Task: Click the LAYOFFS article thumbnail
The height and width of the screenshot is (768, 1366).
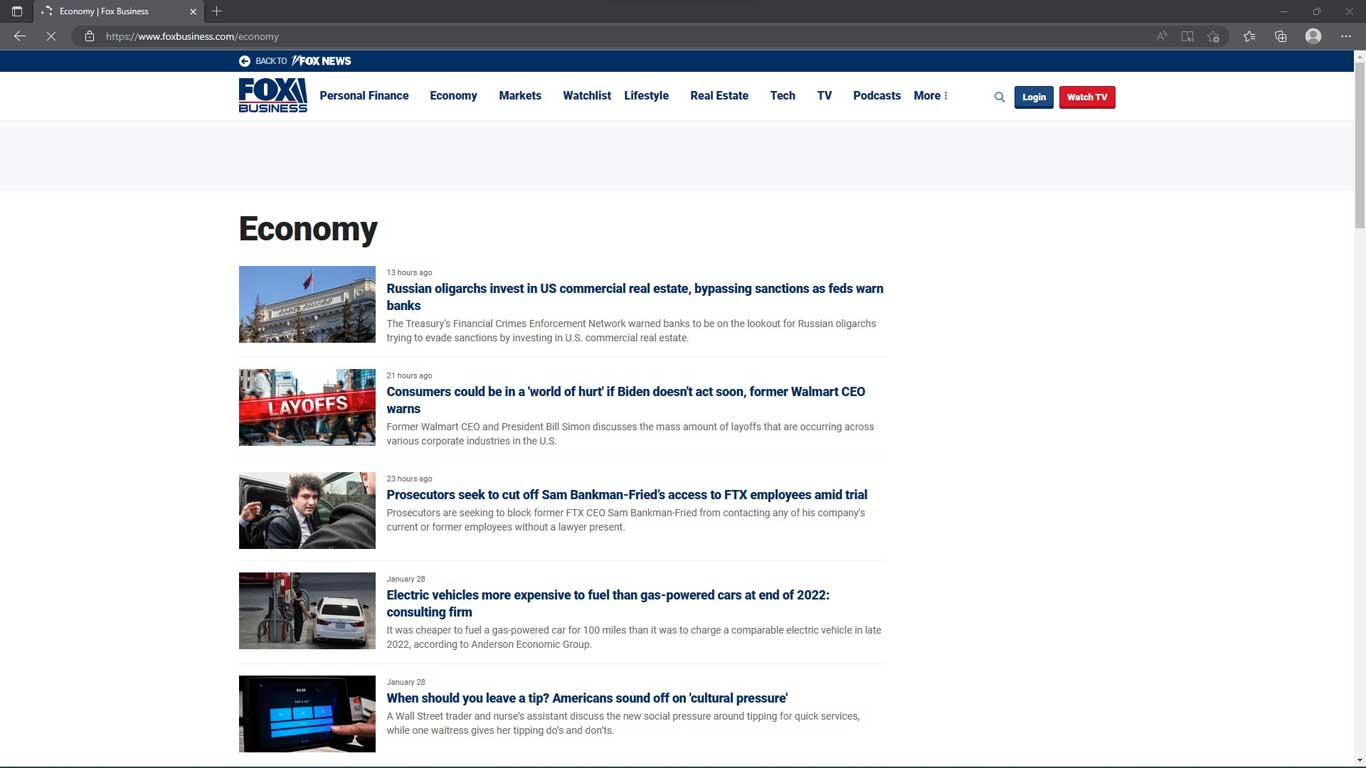Action: point(307,407)
